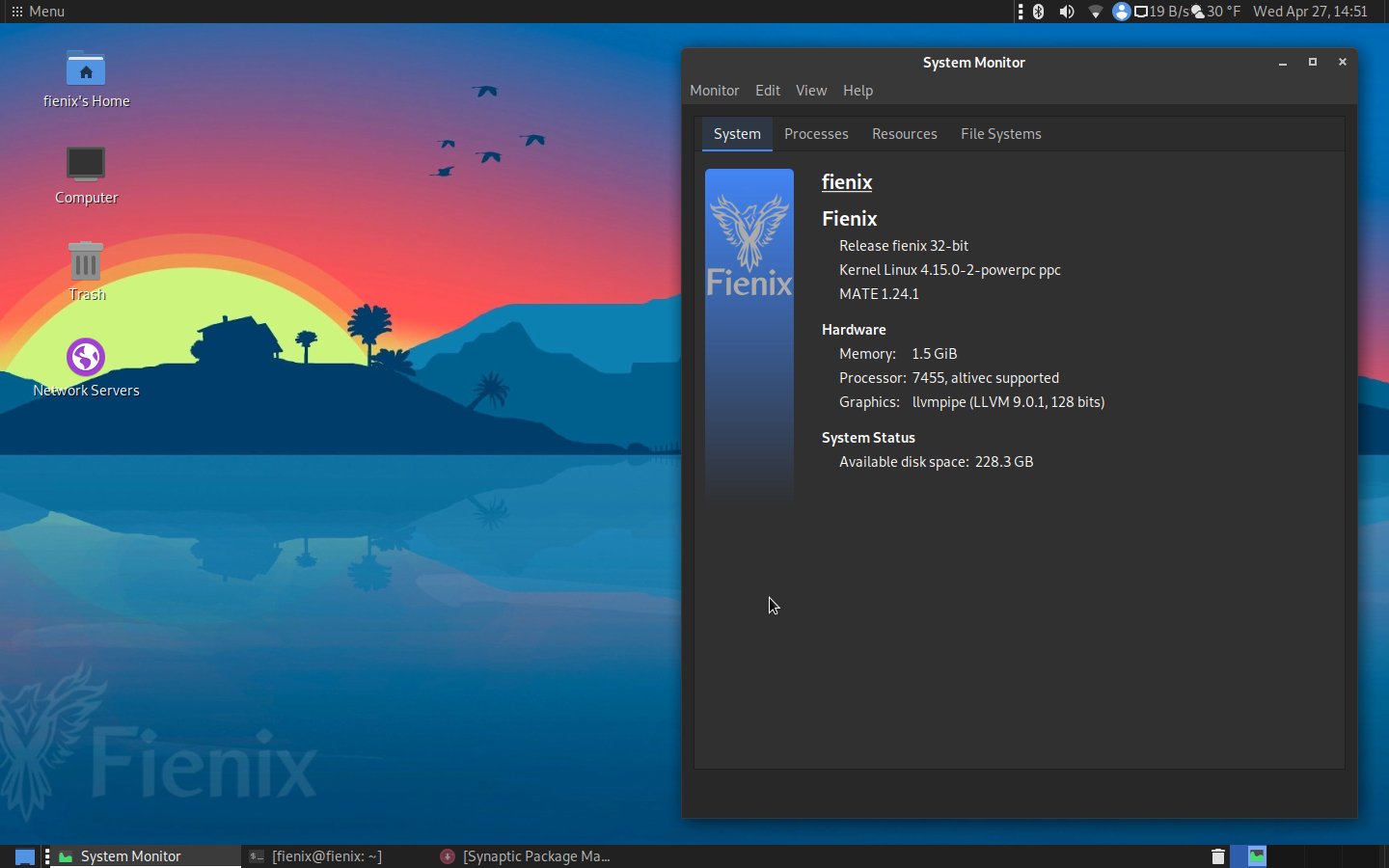Open the View menu
This screenshot has height=868, width=1389.
coord(811,90)
